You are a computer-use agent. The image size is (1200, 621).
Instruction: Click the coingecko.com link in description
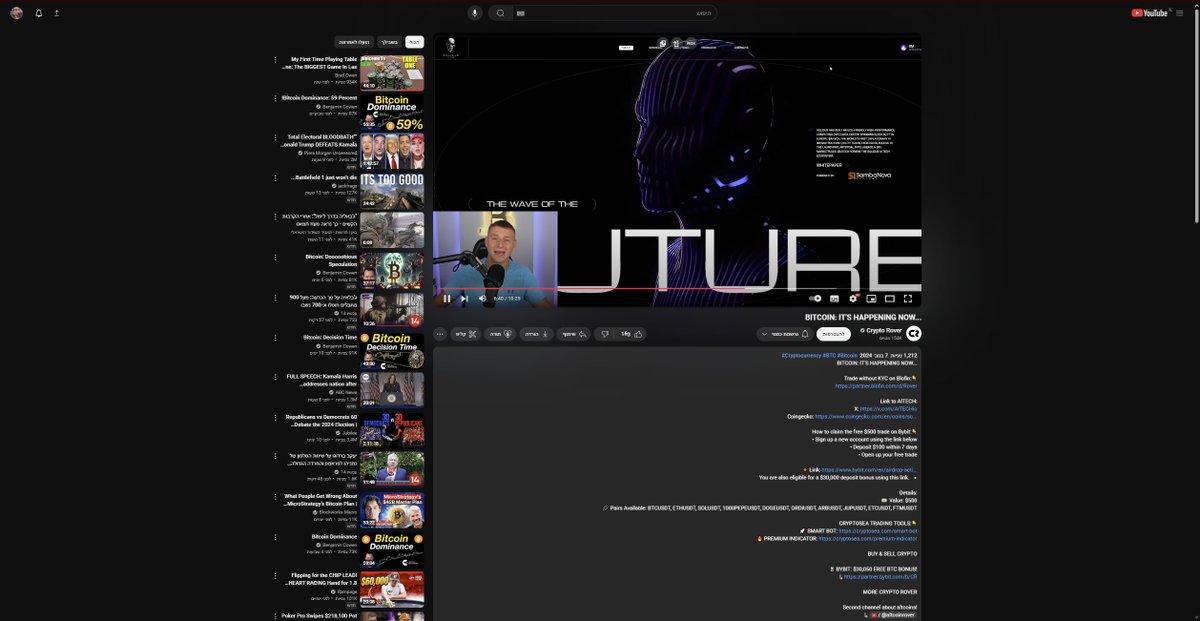866,416
